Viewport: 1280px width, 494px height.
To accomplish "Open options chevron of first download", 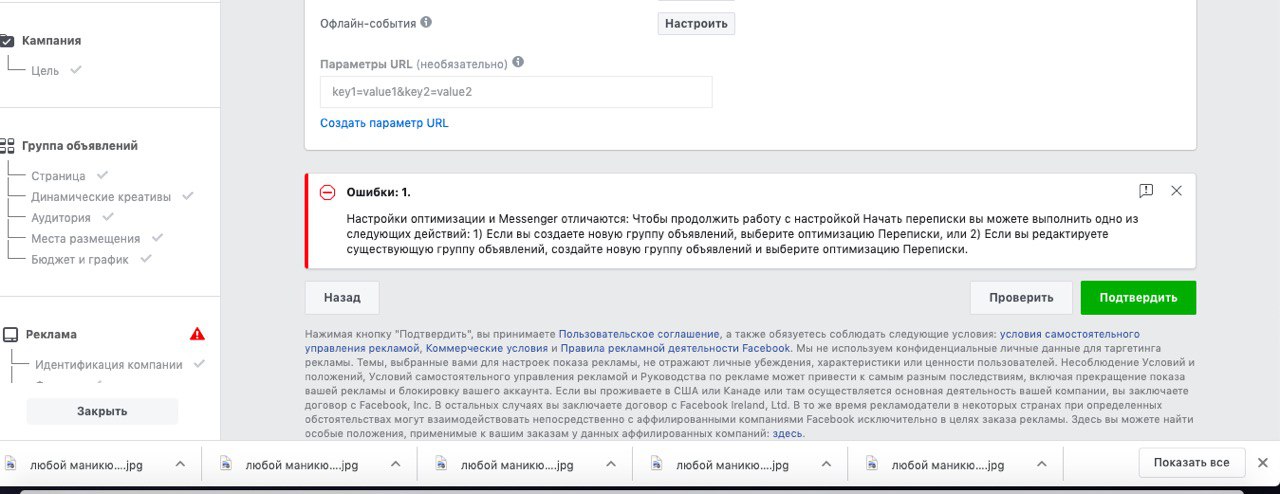I will coord(180,464).
